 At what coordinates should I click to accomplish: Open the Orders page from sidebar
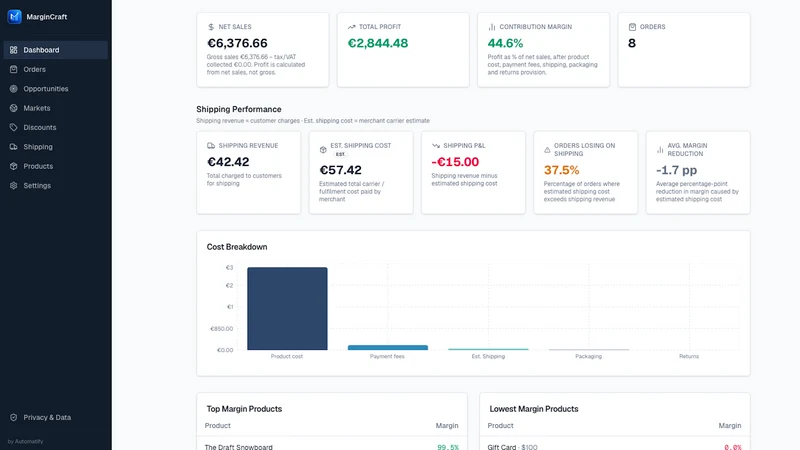(56, 69)
